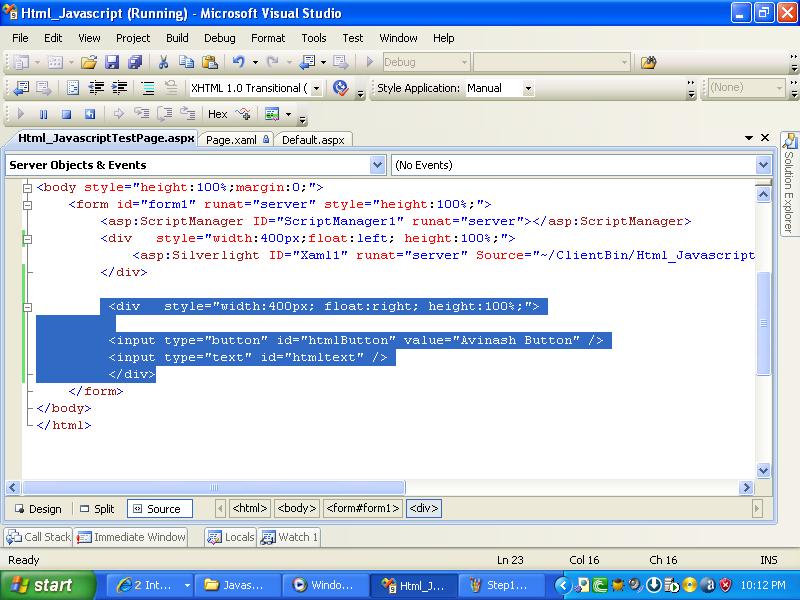
Task: Close the active document tab
Action: click(x=765, y=137)
